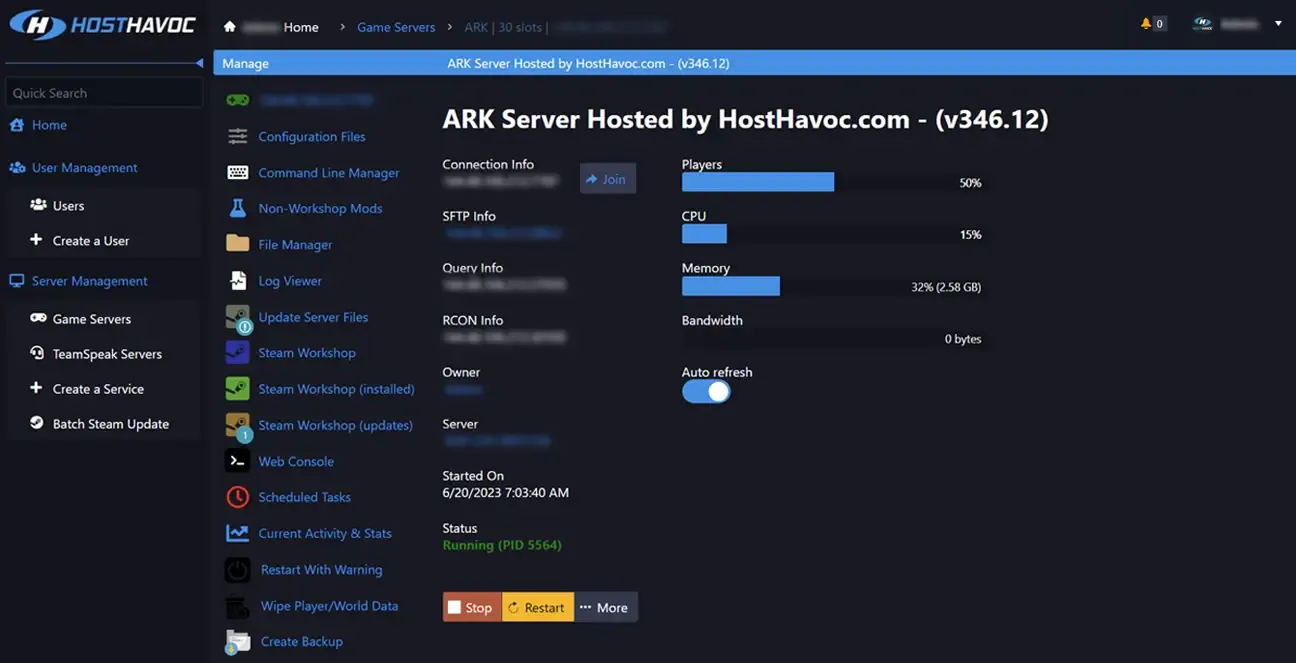Click the notification bell icon
This screenshot has height=663, width=1296.
[1146, 23]
